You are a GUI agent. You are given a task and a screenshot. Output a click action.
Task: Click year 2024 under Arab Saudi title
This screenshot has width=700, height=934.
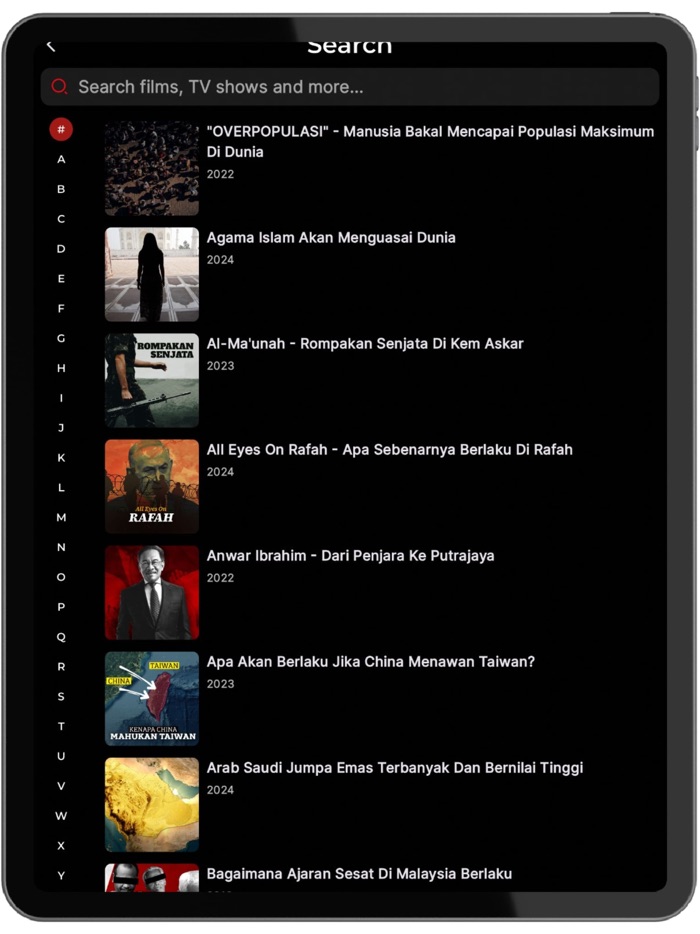point(220,790)
